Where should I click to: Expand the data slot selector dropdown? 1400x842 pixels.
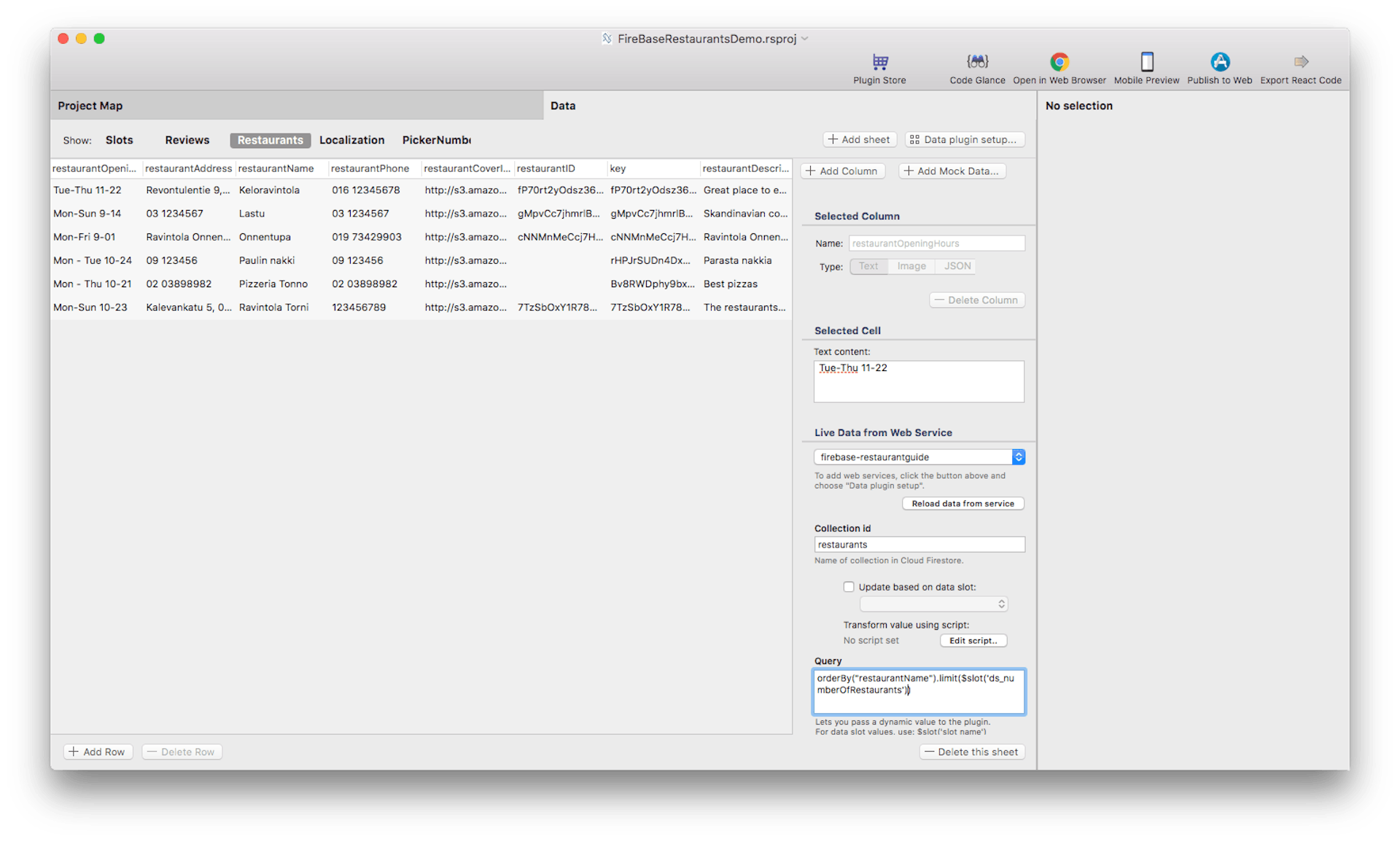click(x=1000, y=604)
